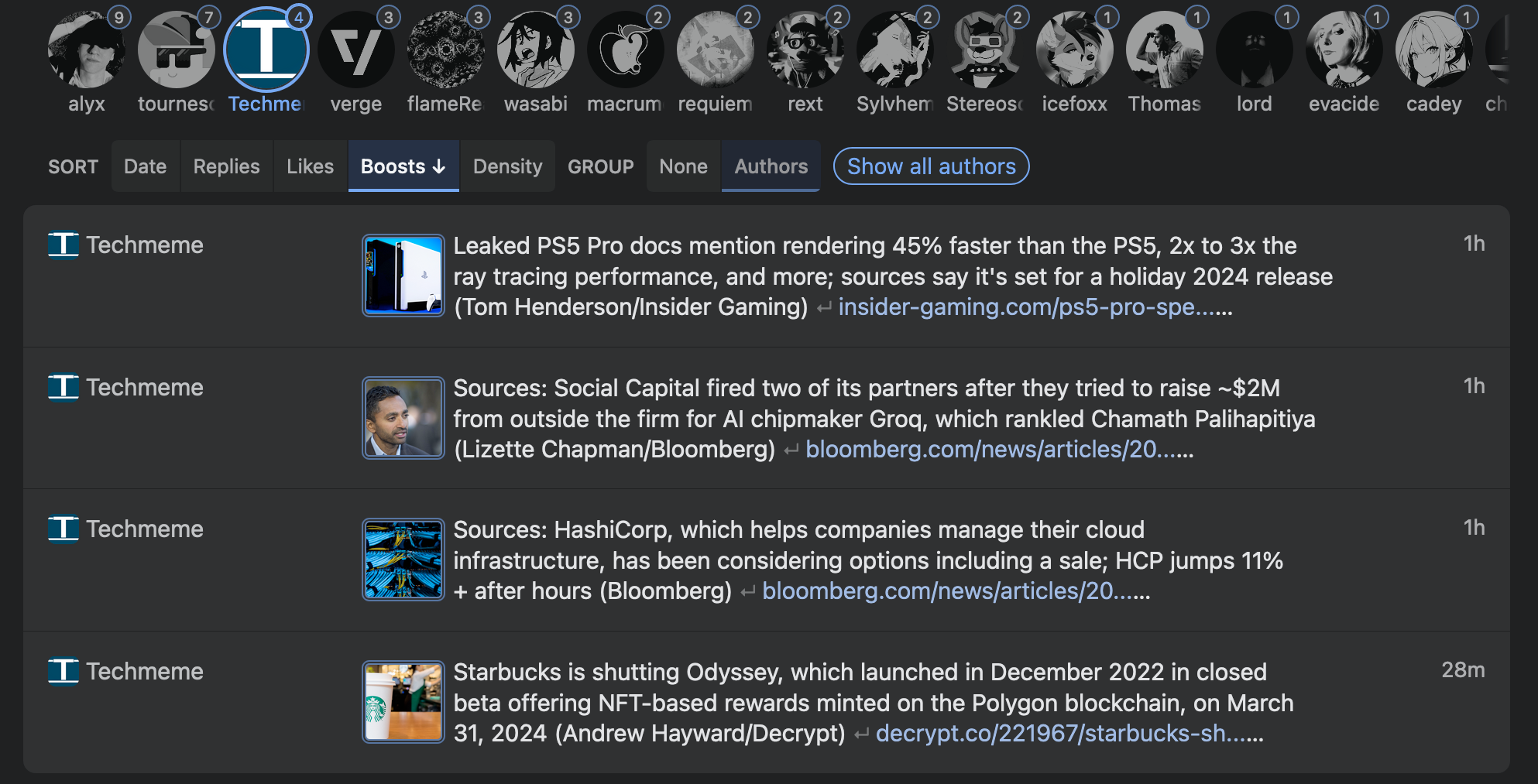This screenshot has width=1538, height=784.
Task: Select the verge author avatar
Action: tap(356, 50)
